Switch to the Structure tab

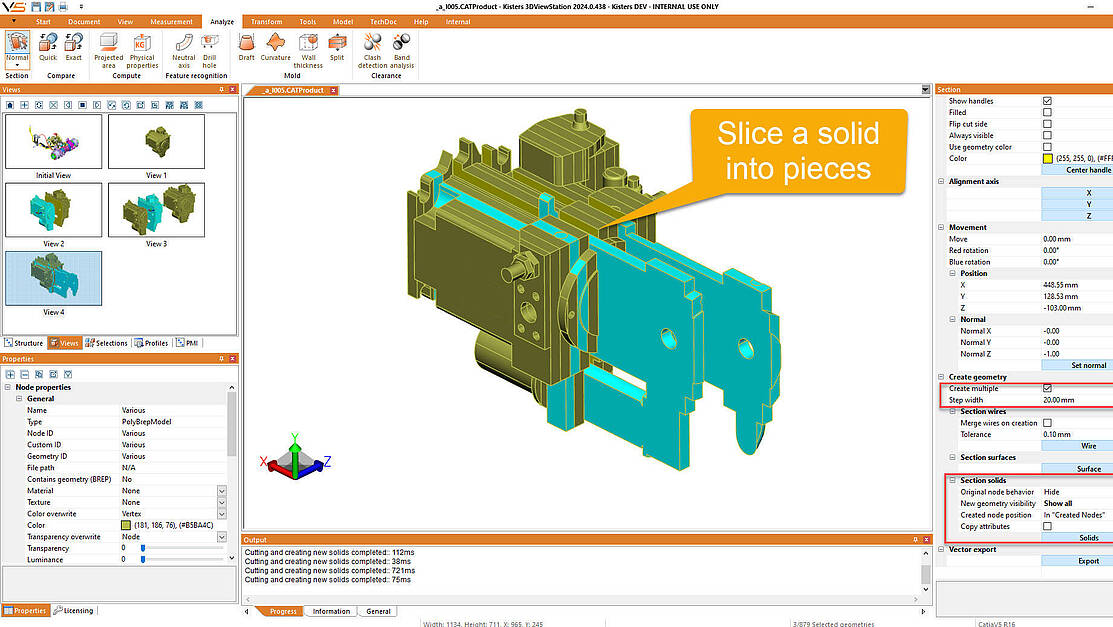click(x=24, y=343)
